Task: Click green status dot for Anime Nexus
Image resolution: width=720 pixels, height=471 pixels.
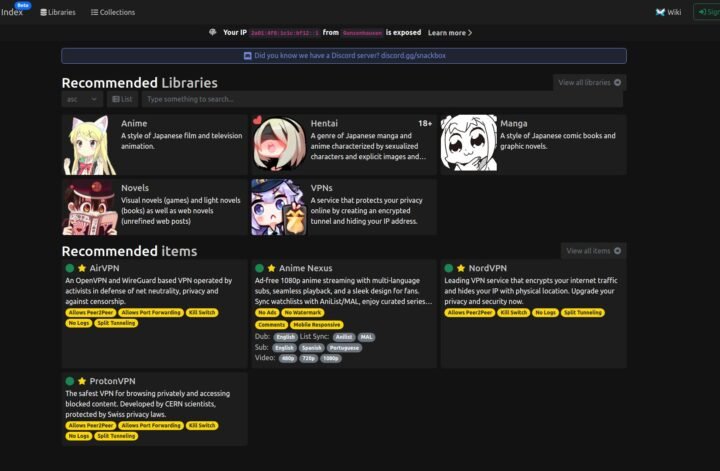Action: [x=259, y=269]
